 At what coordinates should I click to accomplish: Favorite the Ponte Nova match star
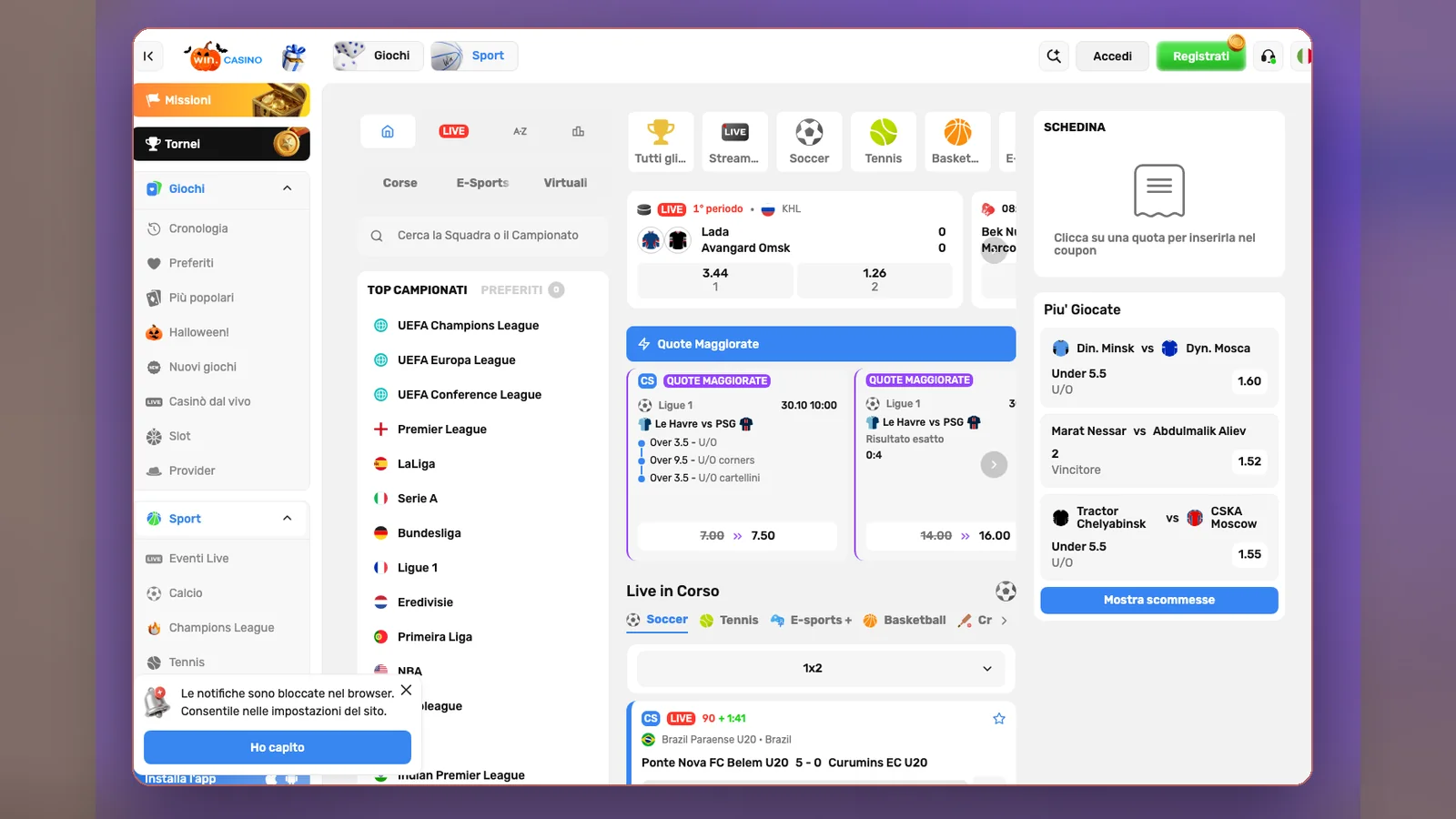click(999, 719)
